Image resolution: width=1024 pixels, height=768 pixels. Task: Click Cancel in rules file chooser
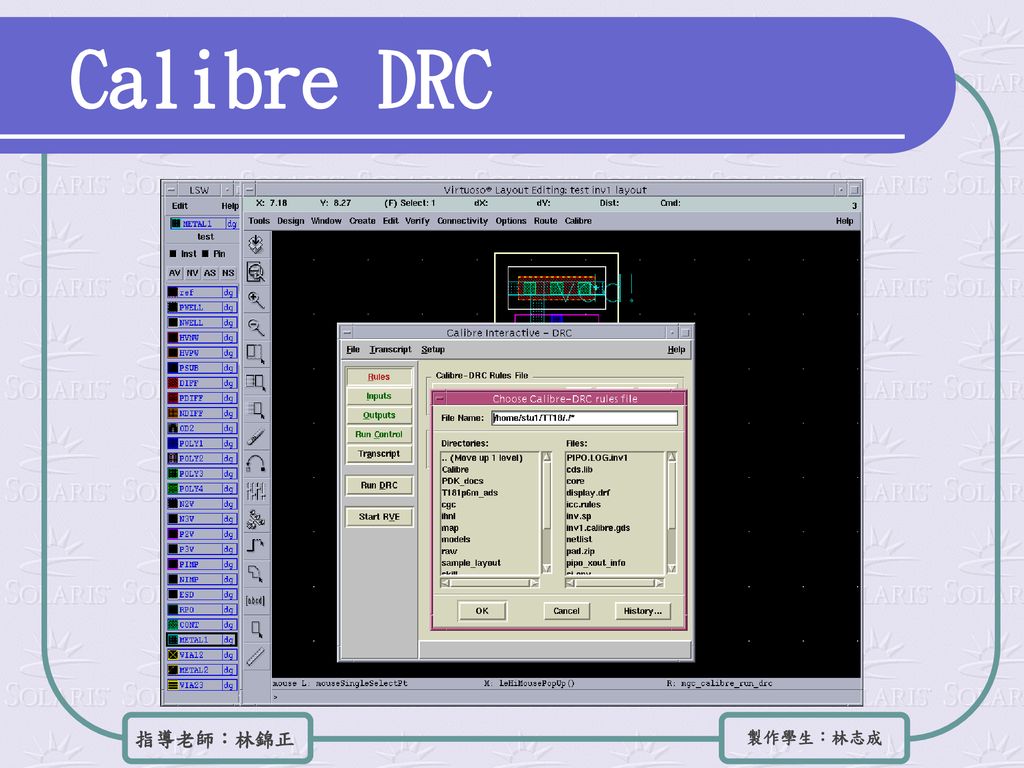[566, 611]
